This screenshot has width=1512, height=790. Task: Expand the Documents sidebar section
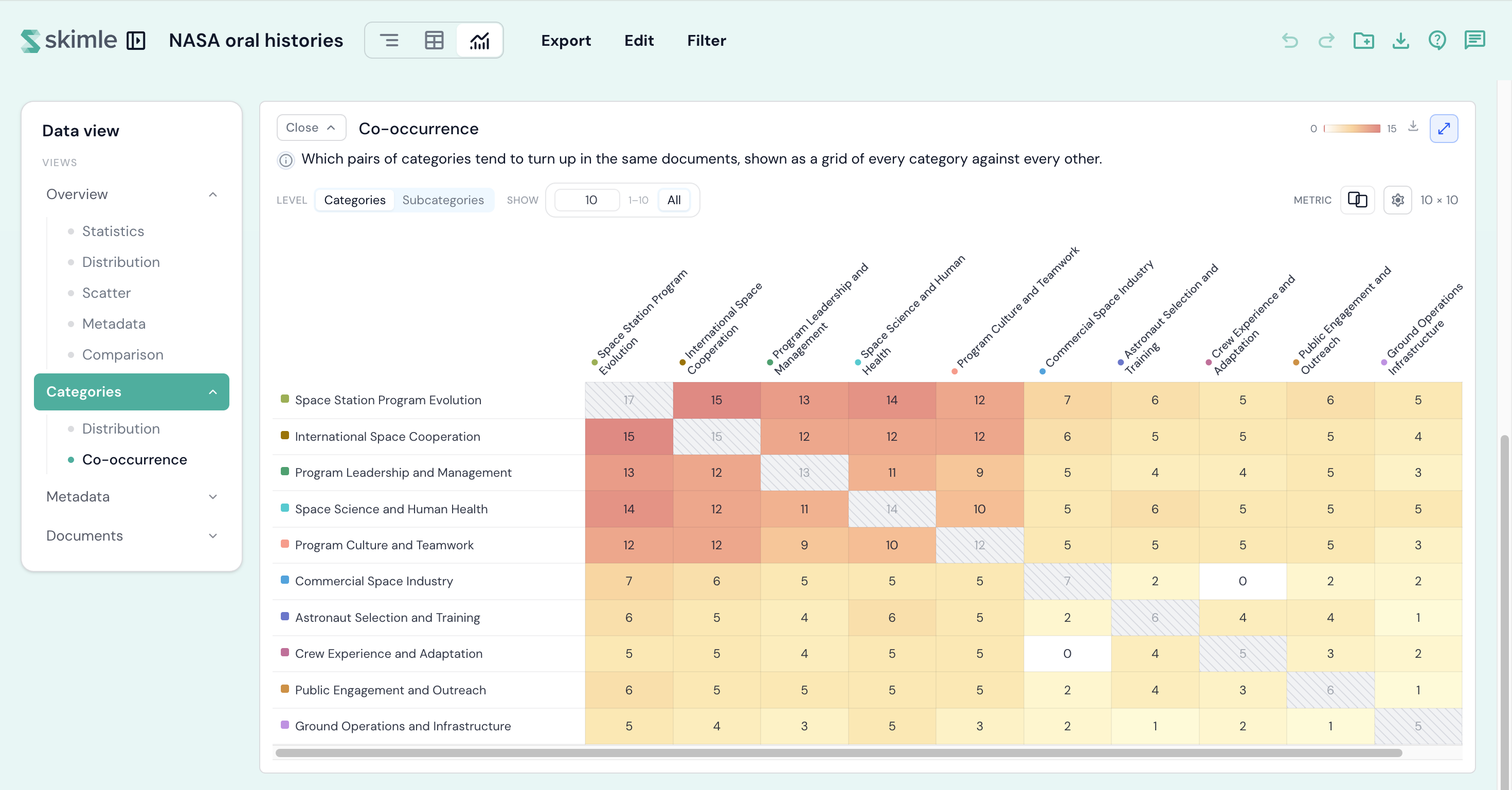[132, 536]
